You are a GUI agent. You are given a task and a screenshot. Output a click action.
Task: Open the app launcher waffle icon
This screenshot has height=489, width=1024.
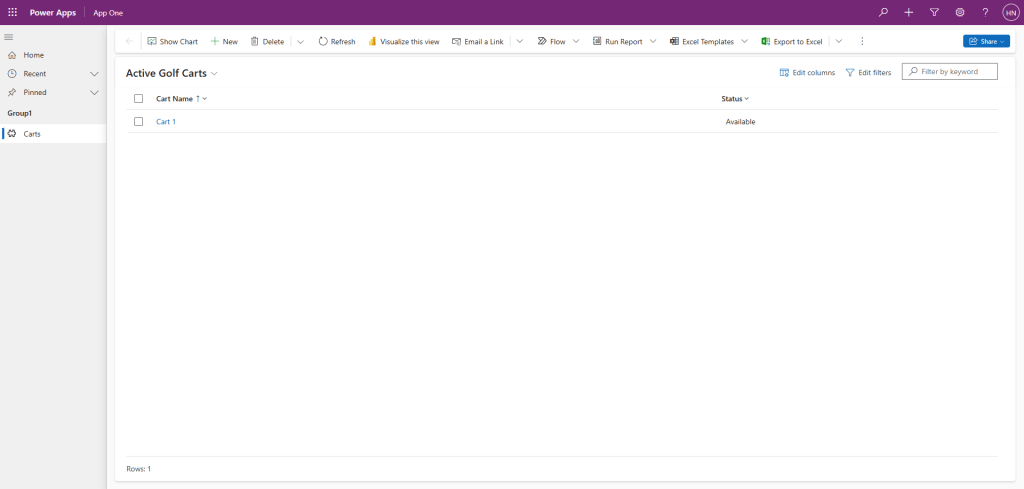[x=12, y=12]
